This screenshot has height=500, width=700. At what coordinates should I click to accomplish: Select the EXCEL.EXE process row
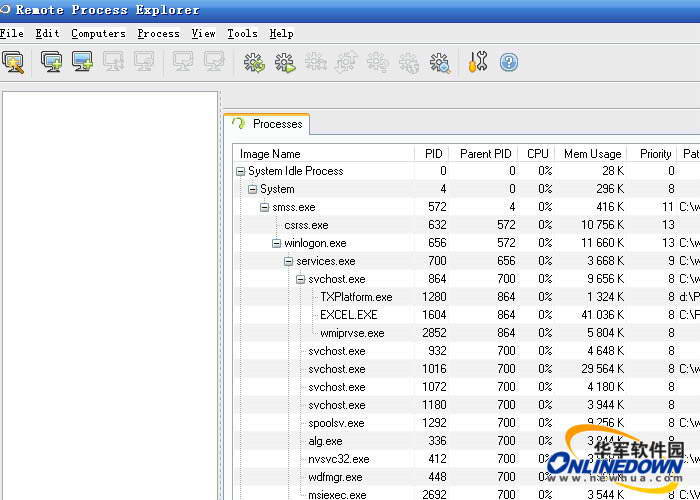[348, 315]
